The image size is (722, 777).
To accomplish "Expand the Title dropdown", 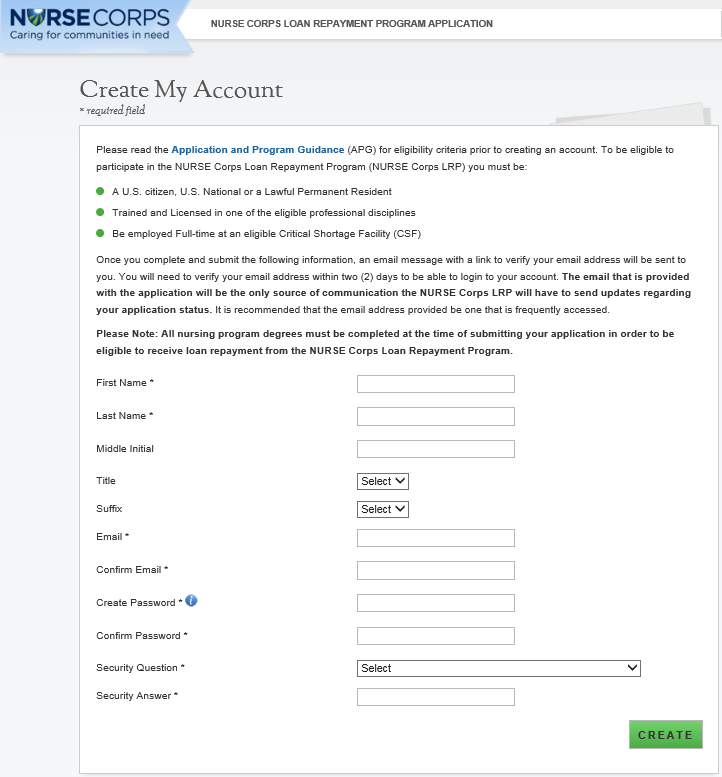I will [x=383, y=481].
